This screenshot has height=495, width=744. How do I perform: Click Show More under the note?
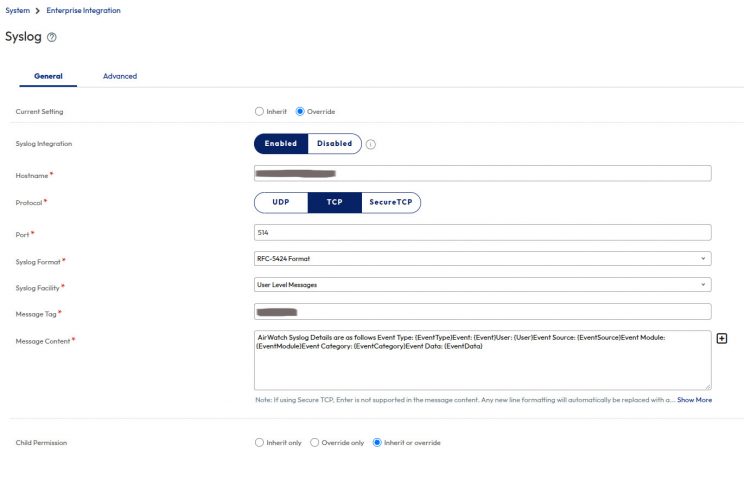tap(695, 400)
